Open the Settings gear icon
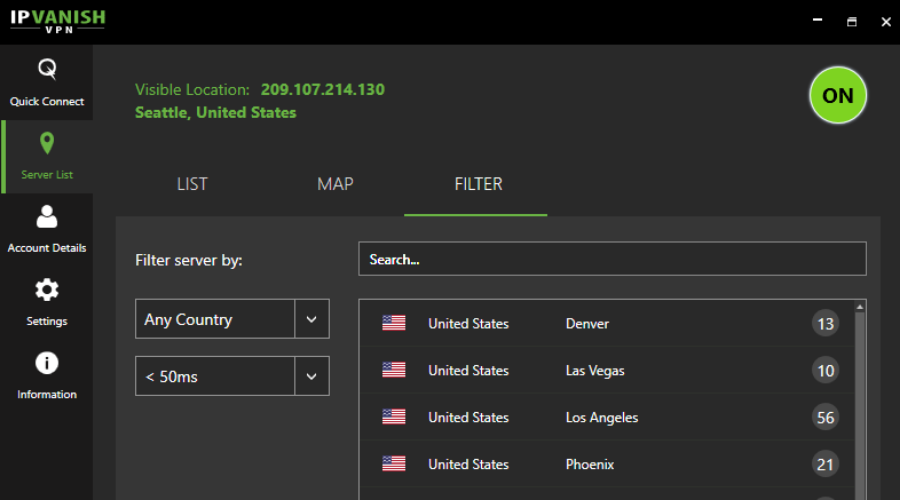This screenshot has height=500, width=900. tap(47, 290)
